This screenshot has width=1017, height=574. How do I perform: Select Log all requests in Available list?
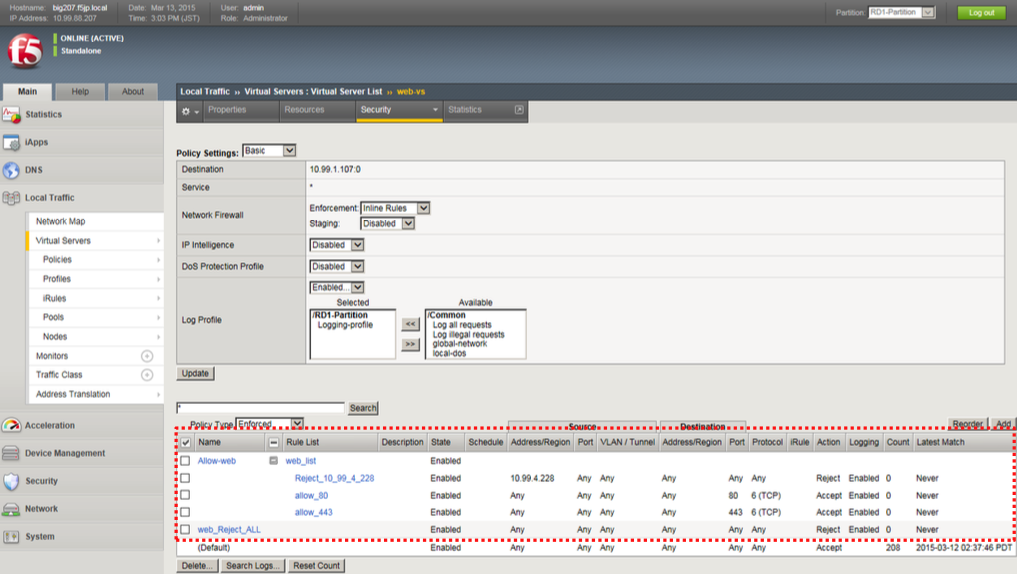coord(462,325)
